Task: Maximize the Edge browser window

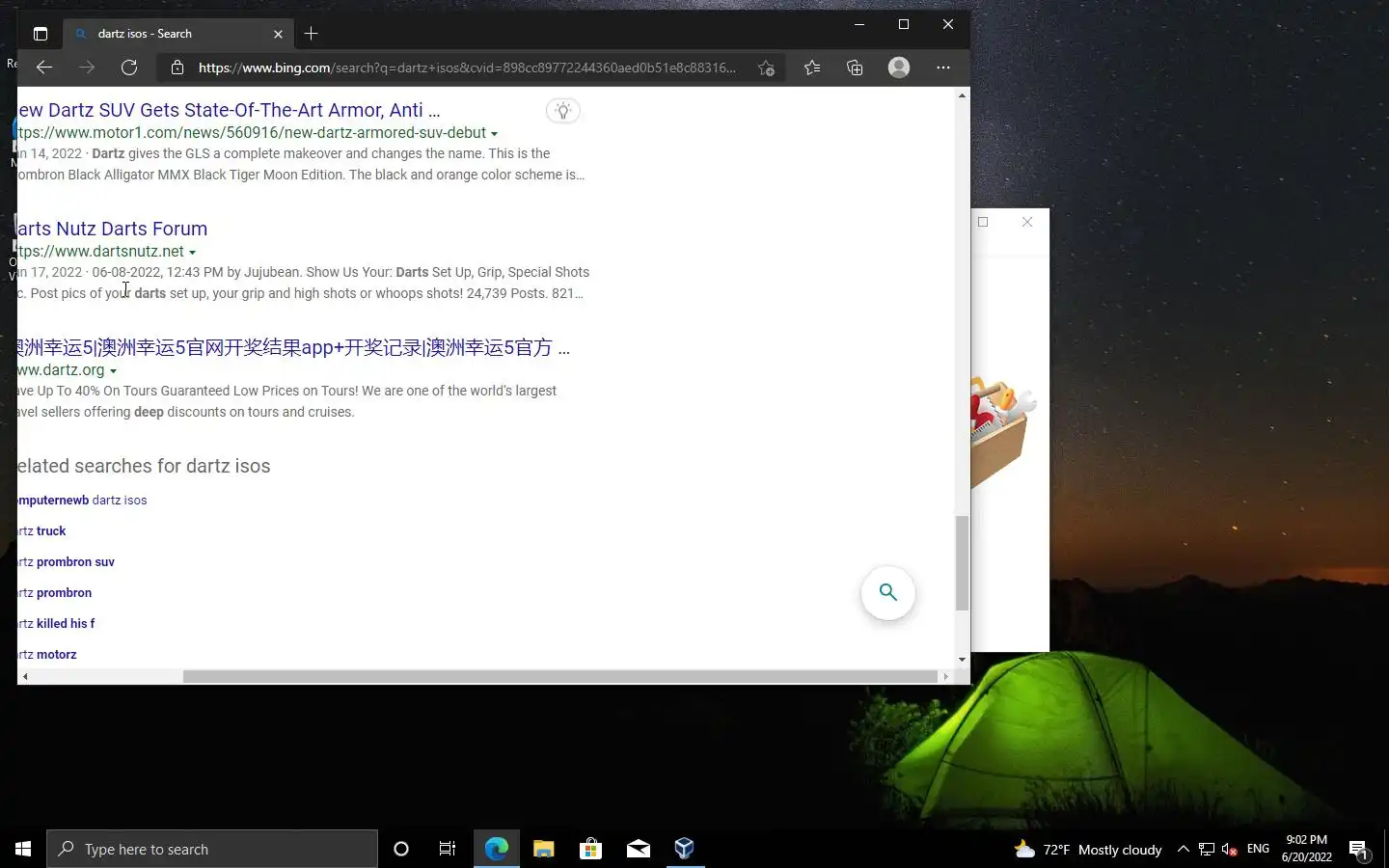Action: pos(904,24)
